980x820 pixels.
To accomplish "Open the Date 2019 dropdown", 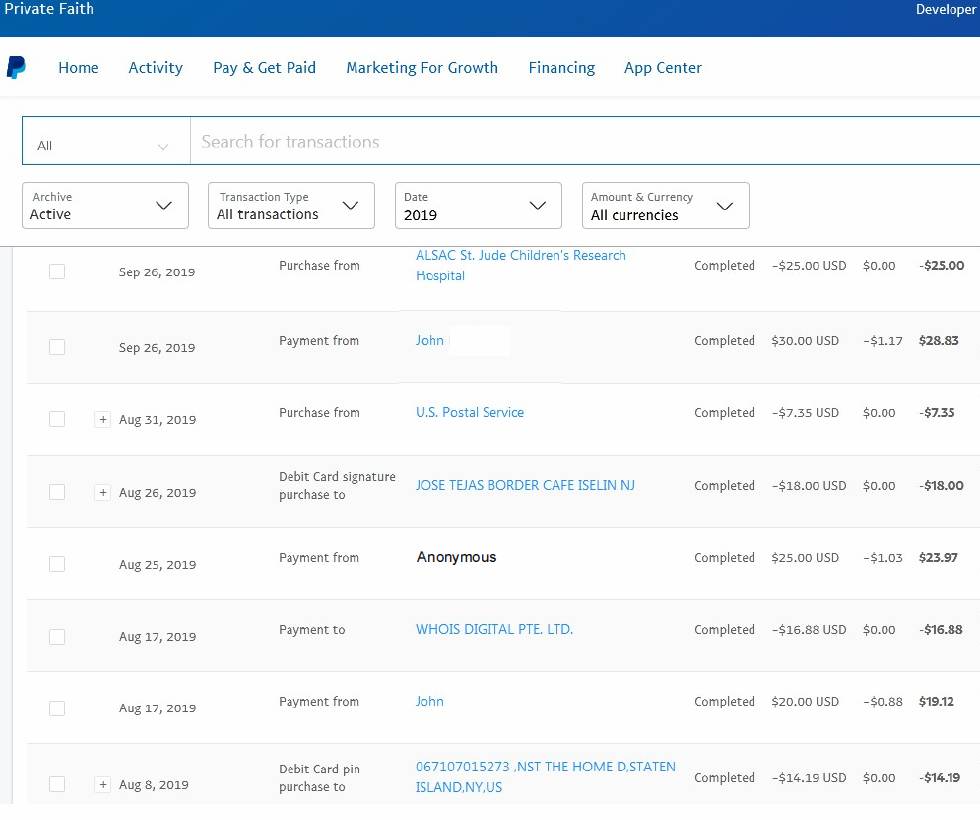I will [x=478, y=206].
